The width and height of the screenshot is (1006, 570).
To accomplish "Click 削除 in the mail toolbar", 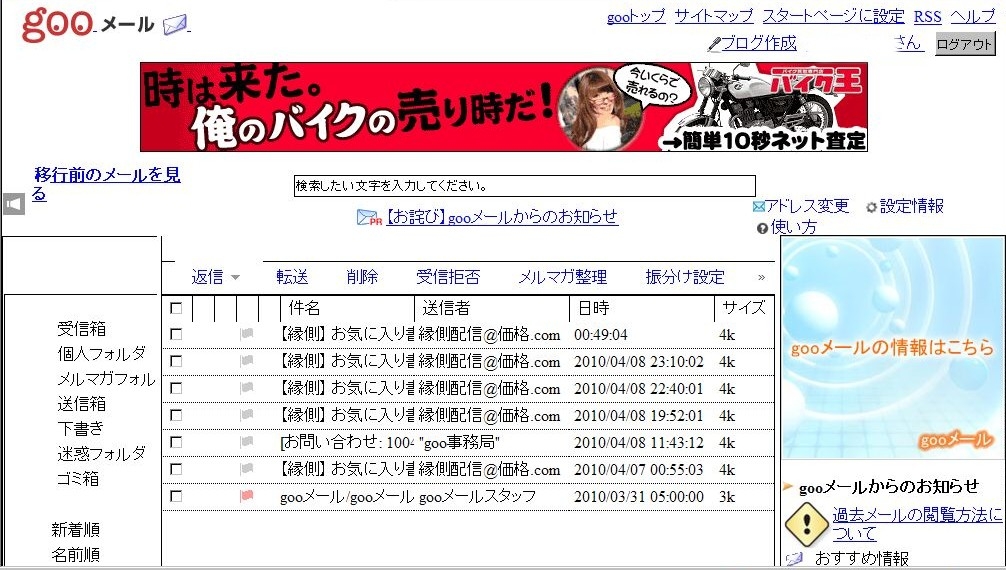I will [x=362, y=277].
